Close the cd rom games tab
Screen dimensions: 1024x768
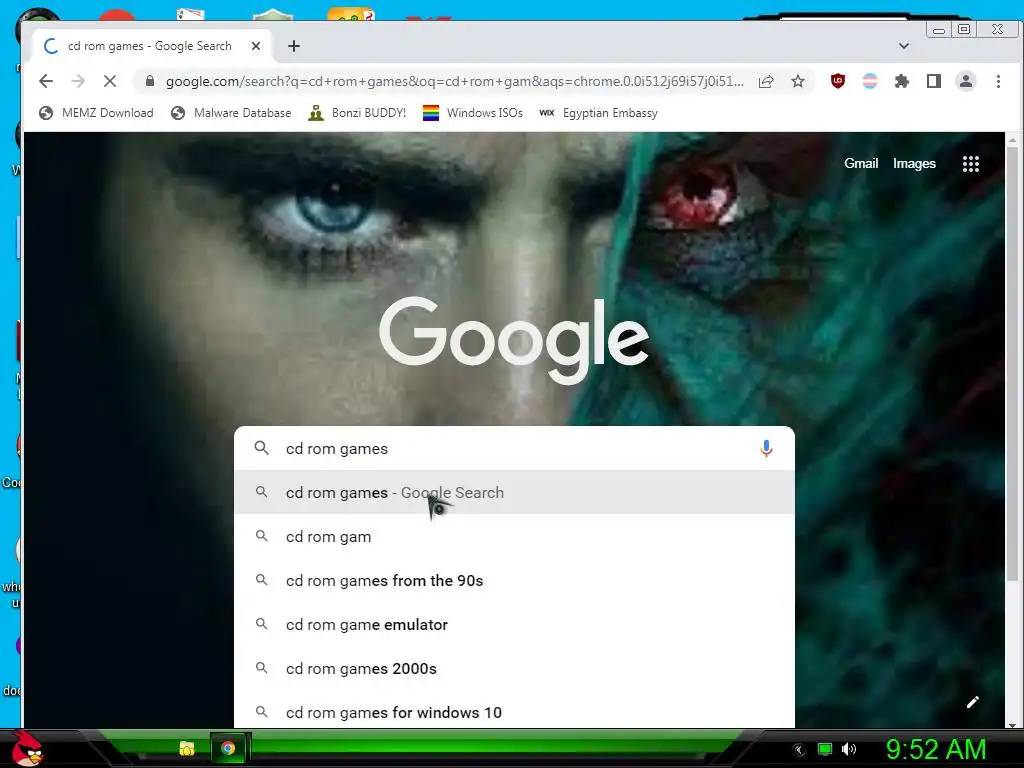pos(256,46)
